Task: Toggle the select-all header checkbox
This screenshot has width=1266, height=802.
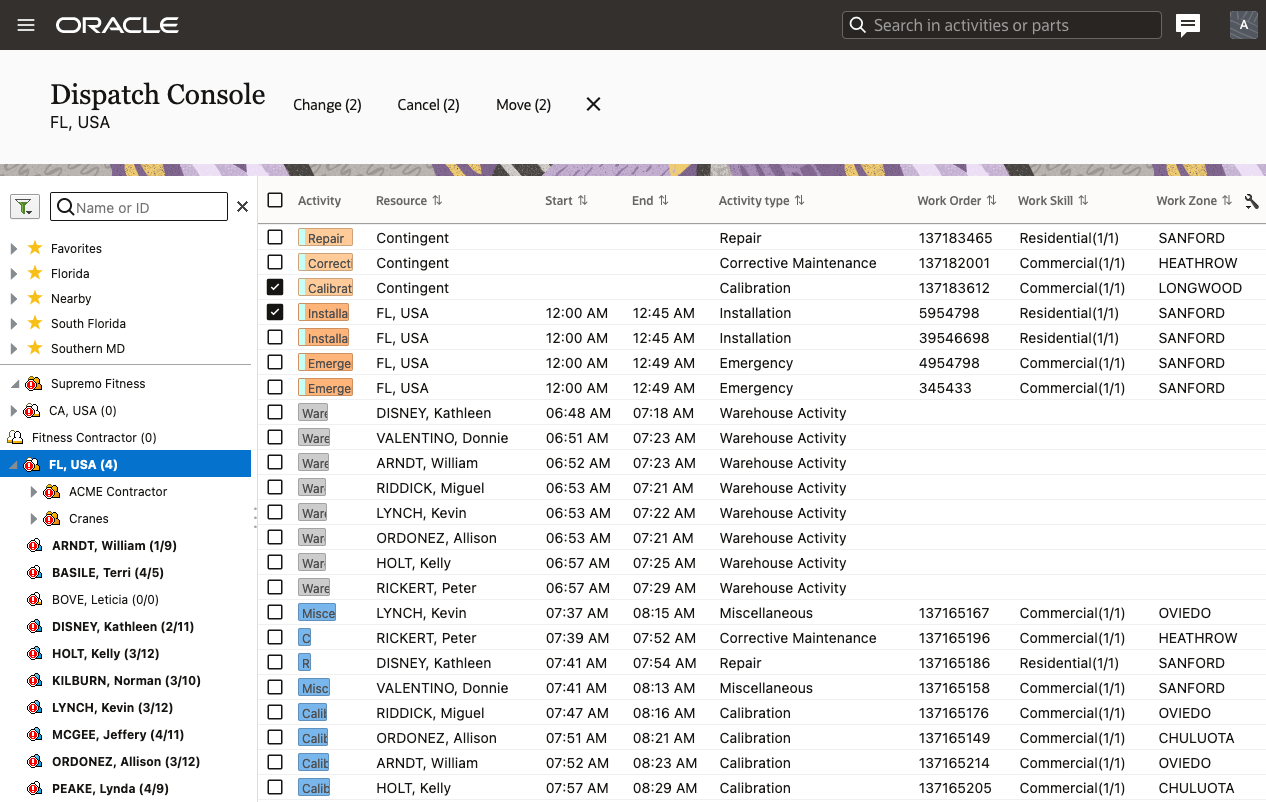Action: tap(275, 200)
